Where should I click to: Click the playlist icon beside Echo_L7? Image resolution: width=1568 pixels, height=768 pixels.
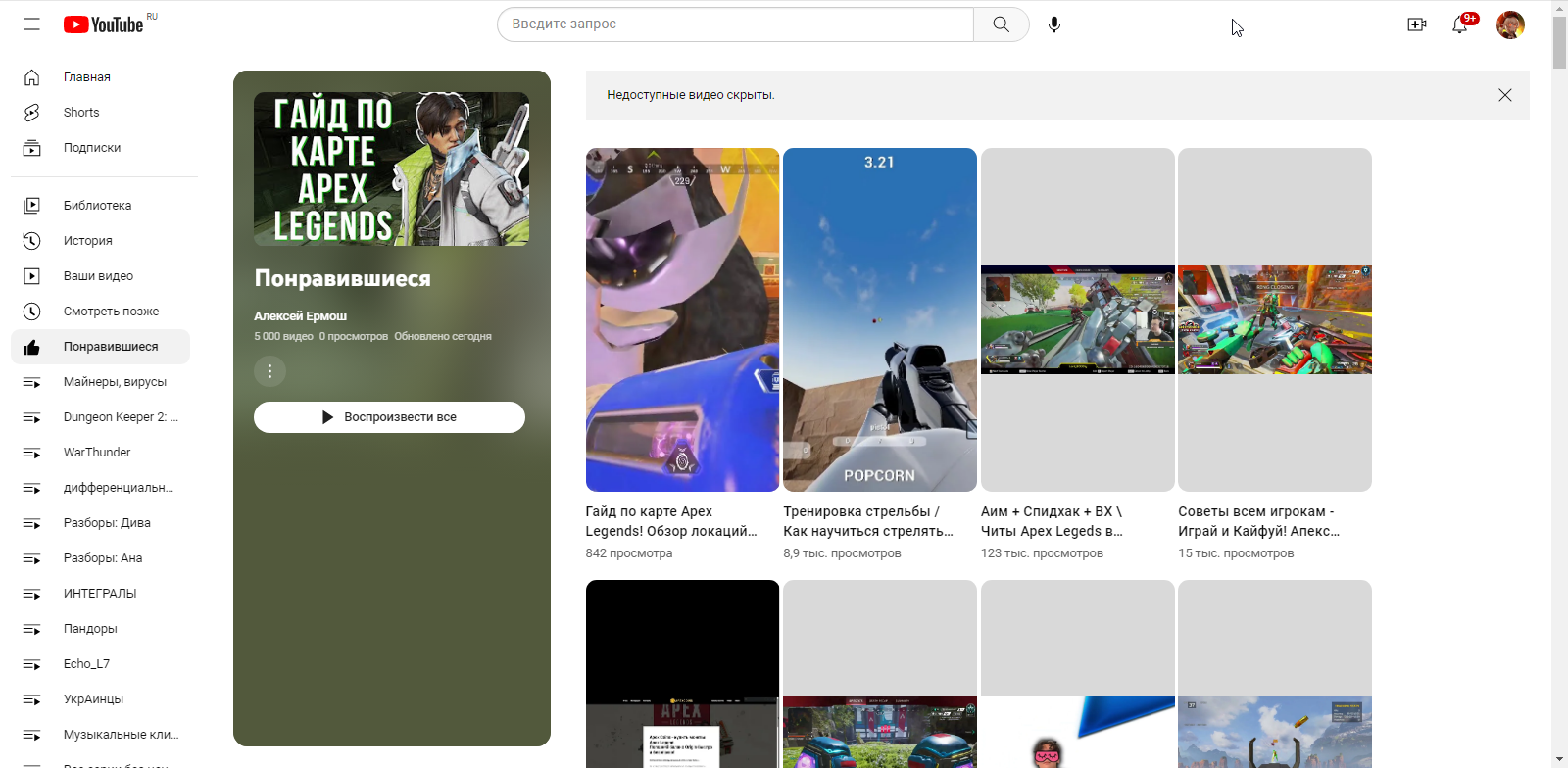pyautogui.click(x=32, y=664)
